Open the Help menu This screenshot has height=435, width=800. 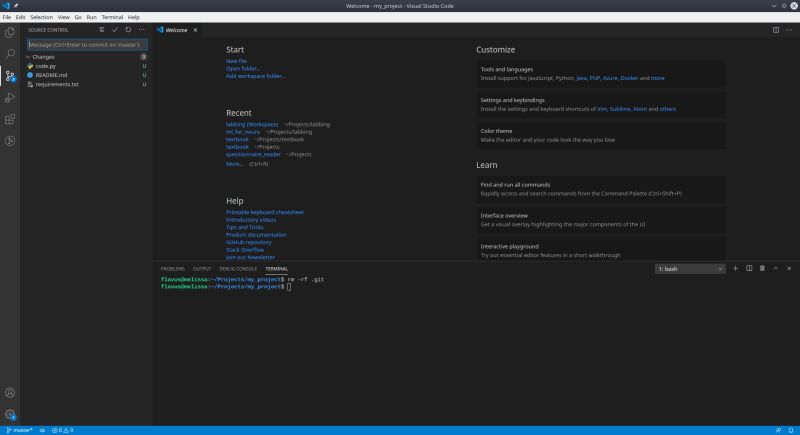(x=134, y=17)
